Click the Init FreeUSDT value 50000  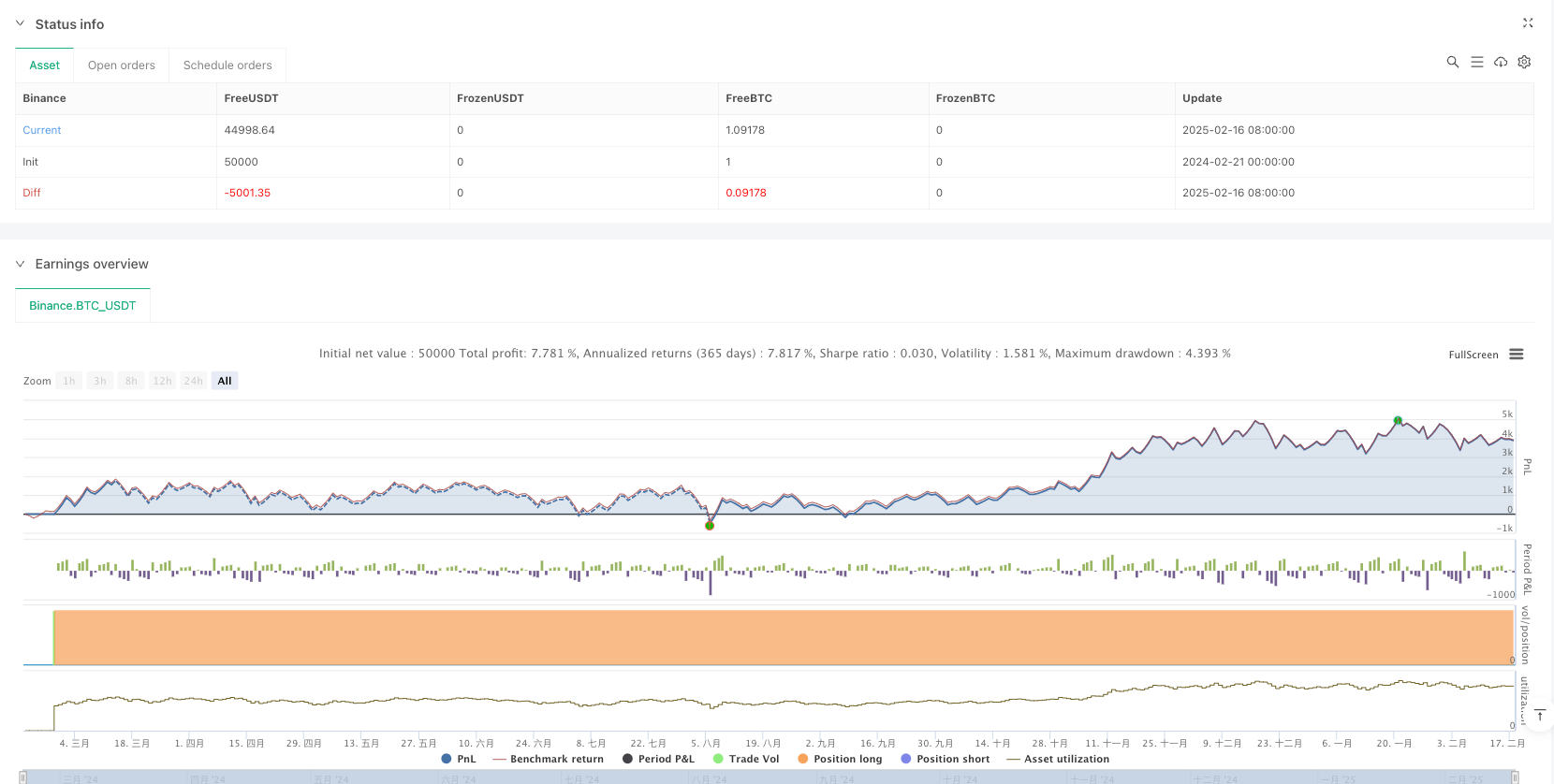[242, 162]
